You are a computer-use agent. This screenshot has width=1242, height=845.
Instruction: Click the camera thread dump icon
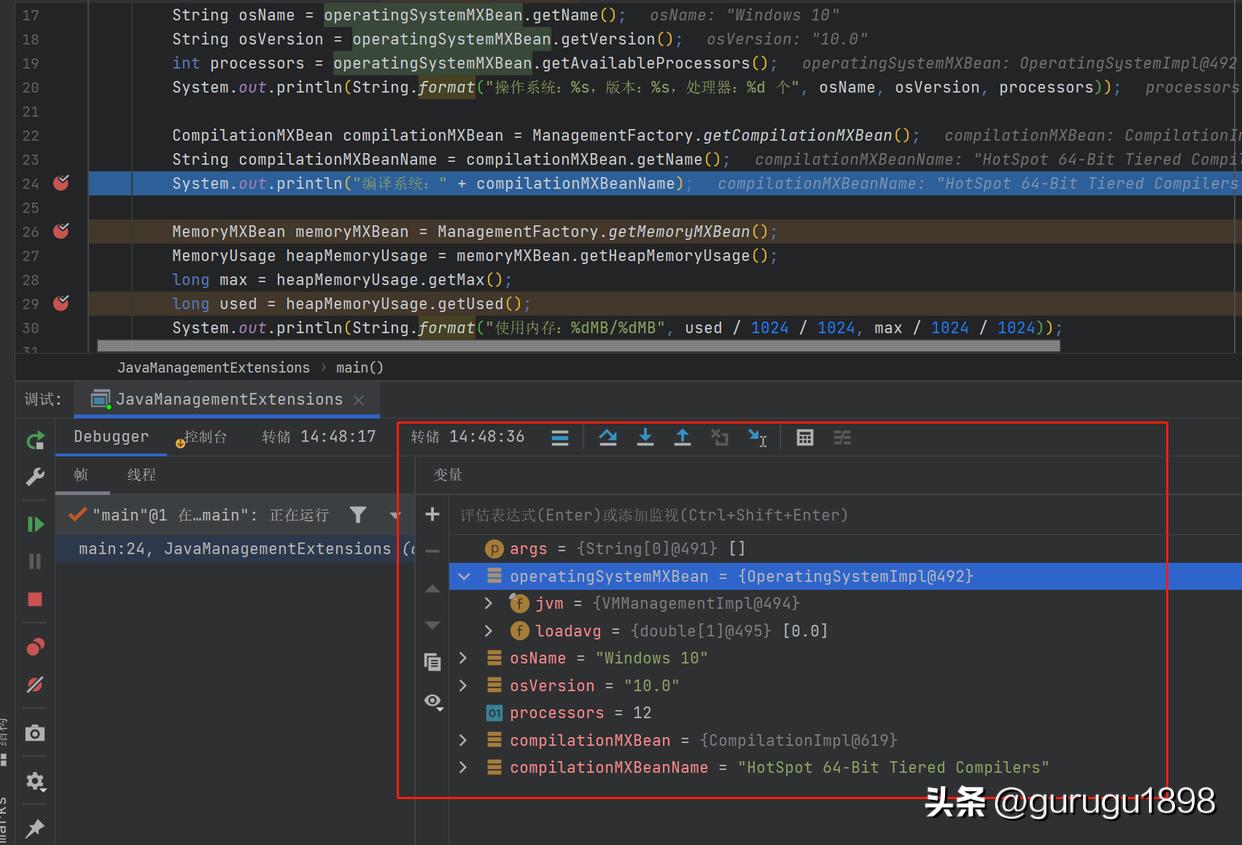pos(35,733)
